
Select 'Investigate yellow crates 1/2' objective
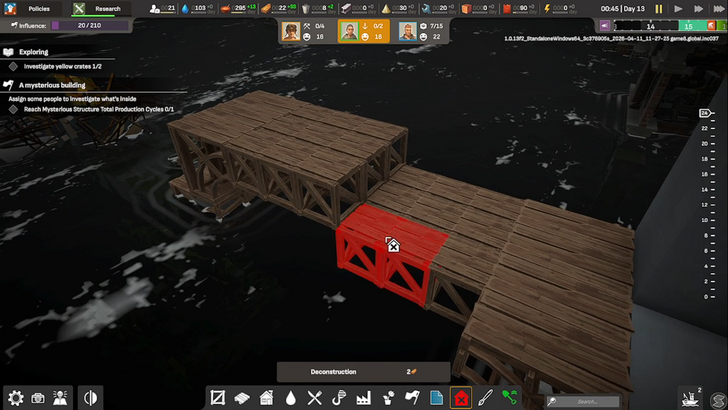[62, 66]
